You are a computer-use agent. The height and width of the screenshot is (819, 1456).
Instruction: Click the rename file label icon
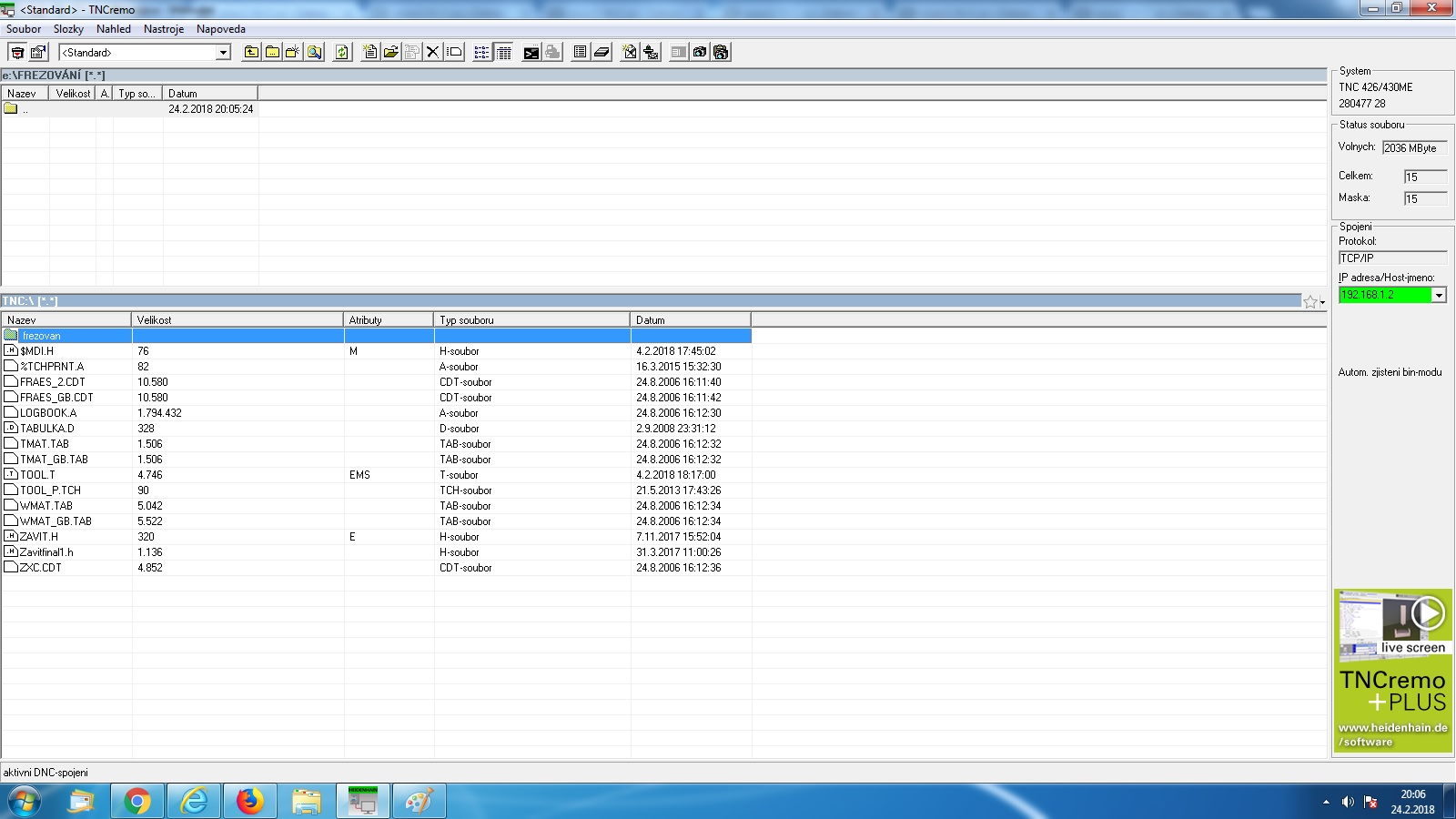click(x=454, y=53)
